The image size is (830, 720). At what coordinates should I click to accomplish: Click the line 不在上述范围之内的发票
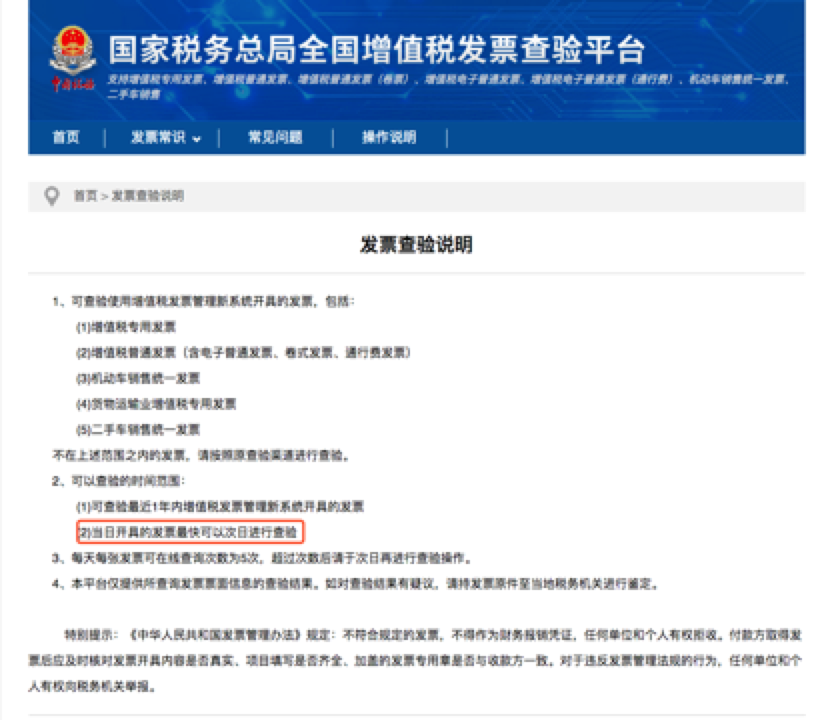[201, 455]
